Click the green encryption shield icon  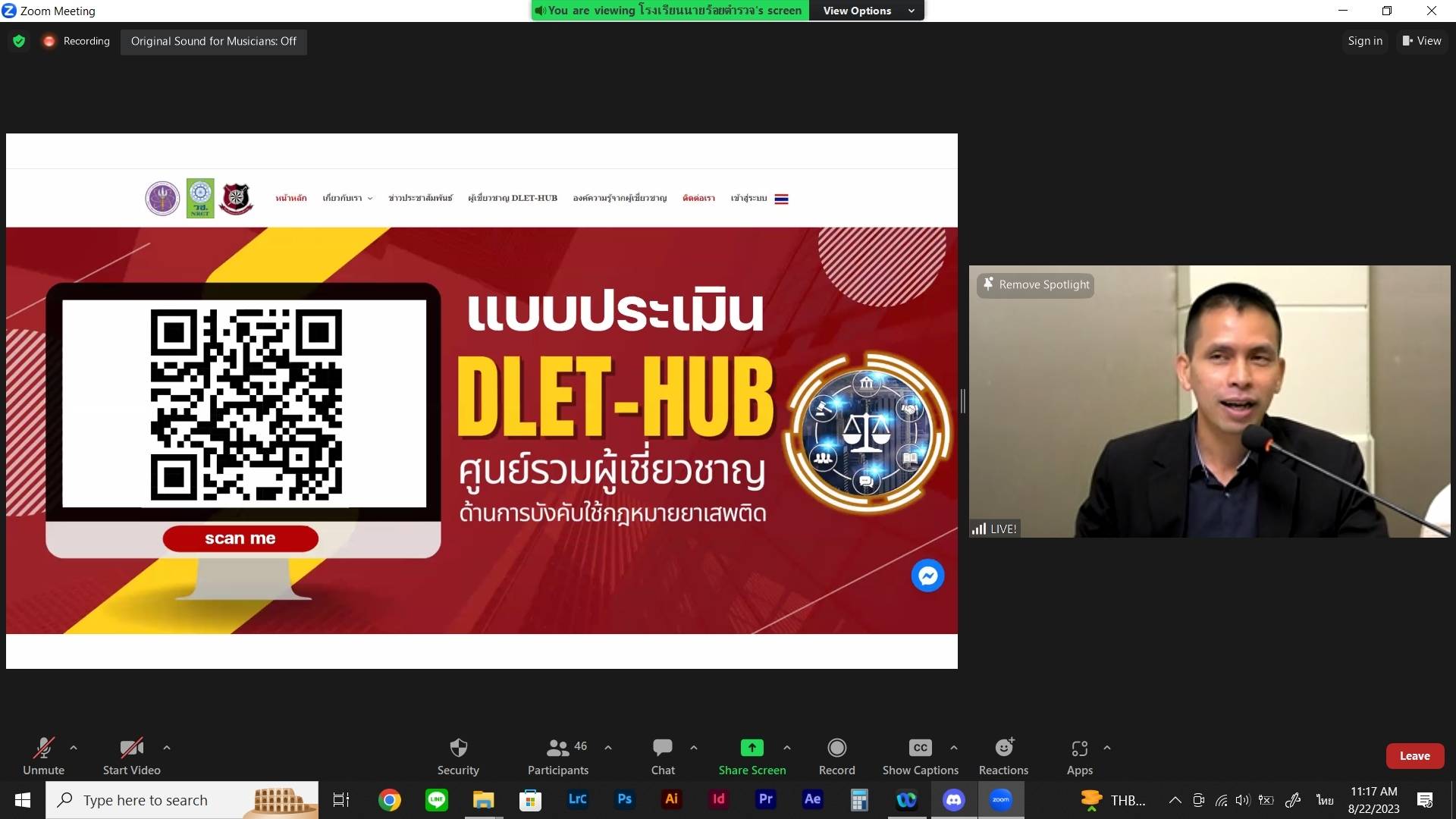(x=19, y=41)
